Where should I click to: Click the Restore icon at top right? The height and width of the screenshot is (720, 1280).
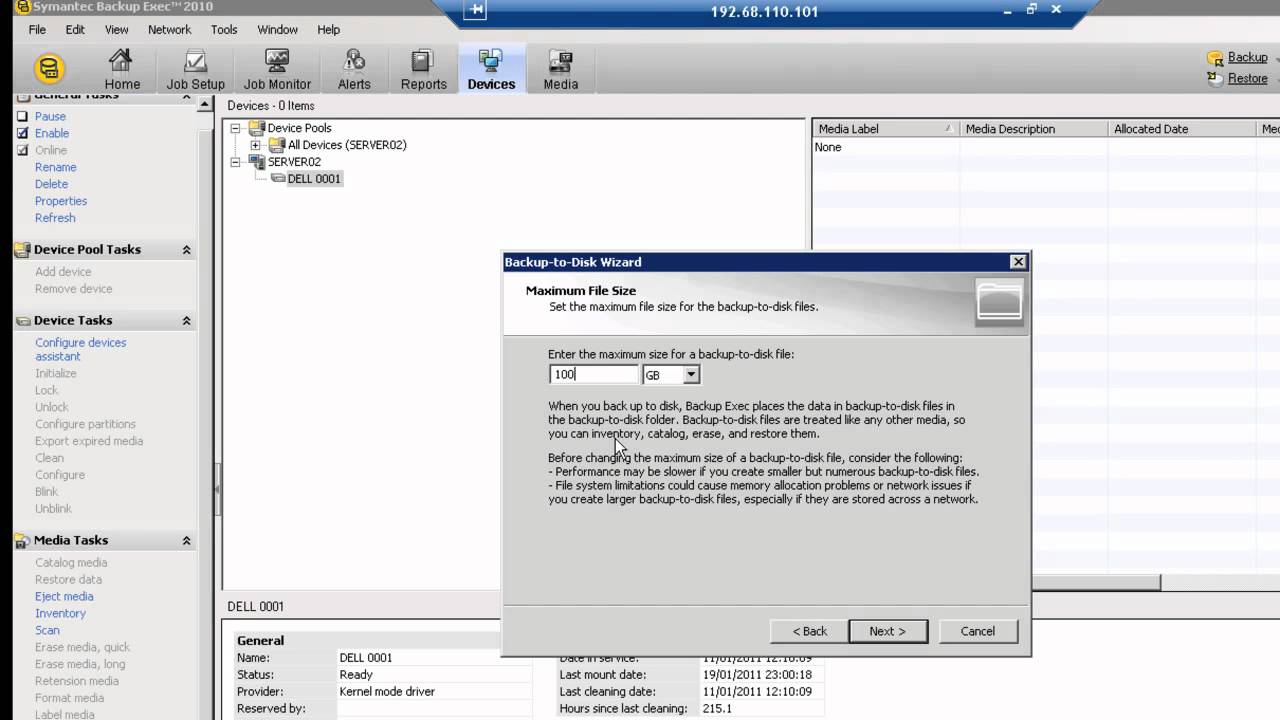[x=1215, y=78]
